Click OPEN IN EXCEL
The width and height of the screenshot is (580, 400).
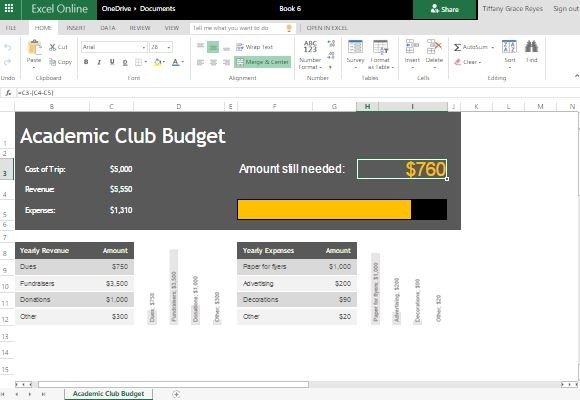327,28
